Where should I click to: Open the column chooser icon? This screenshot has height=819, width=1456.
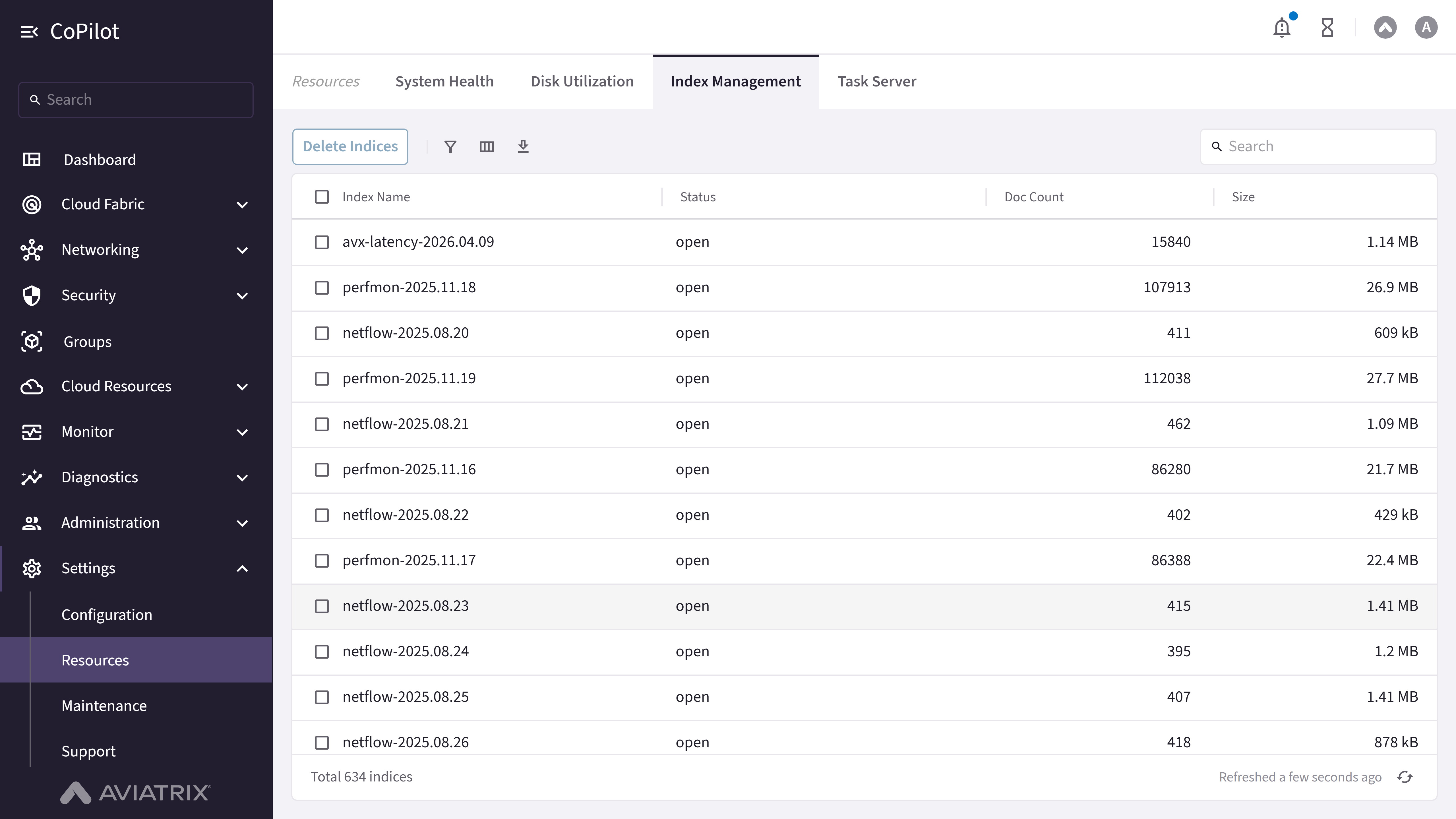point(487,147)
